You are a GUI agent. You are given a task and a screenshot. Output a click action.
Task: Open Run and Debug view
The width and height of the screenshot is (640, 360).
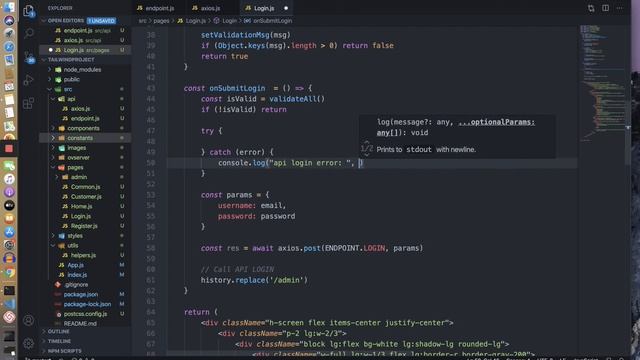[29, 80]
